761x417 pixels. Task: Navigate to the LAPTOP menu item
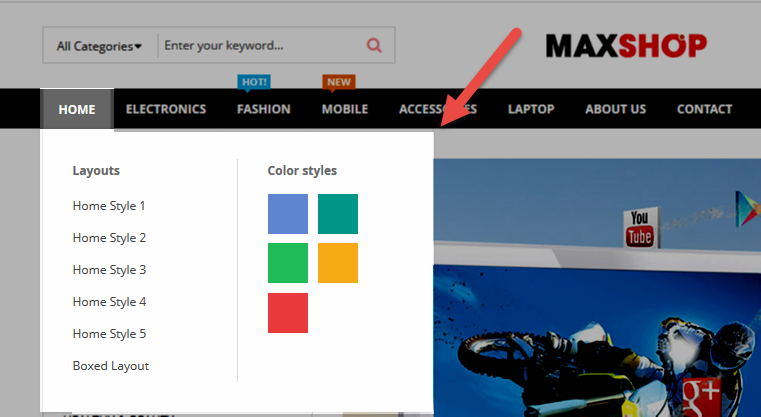pos(531,109)
